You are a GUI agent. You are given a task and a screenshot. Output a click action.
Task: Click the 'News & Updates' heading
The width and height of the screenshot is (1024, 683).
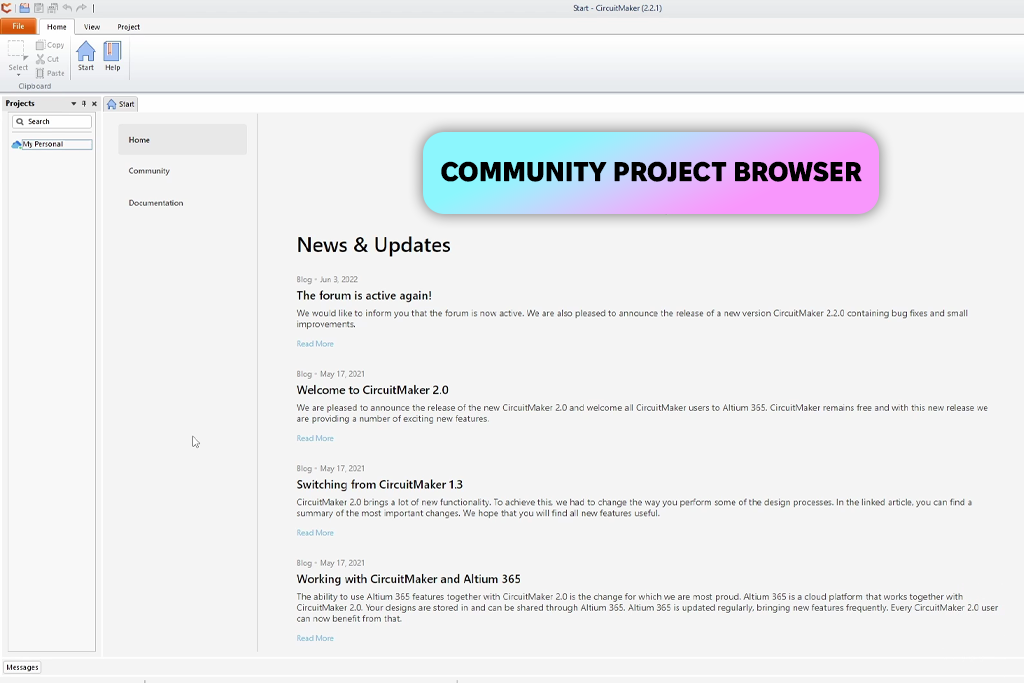pyautogui.click(x=374, y=245)
